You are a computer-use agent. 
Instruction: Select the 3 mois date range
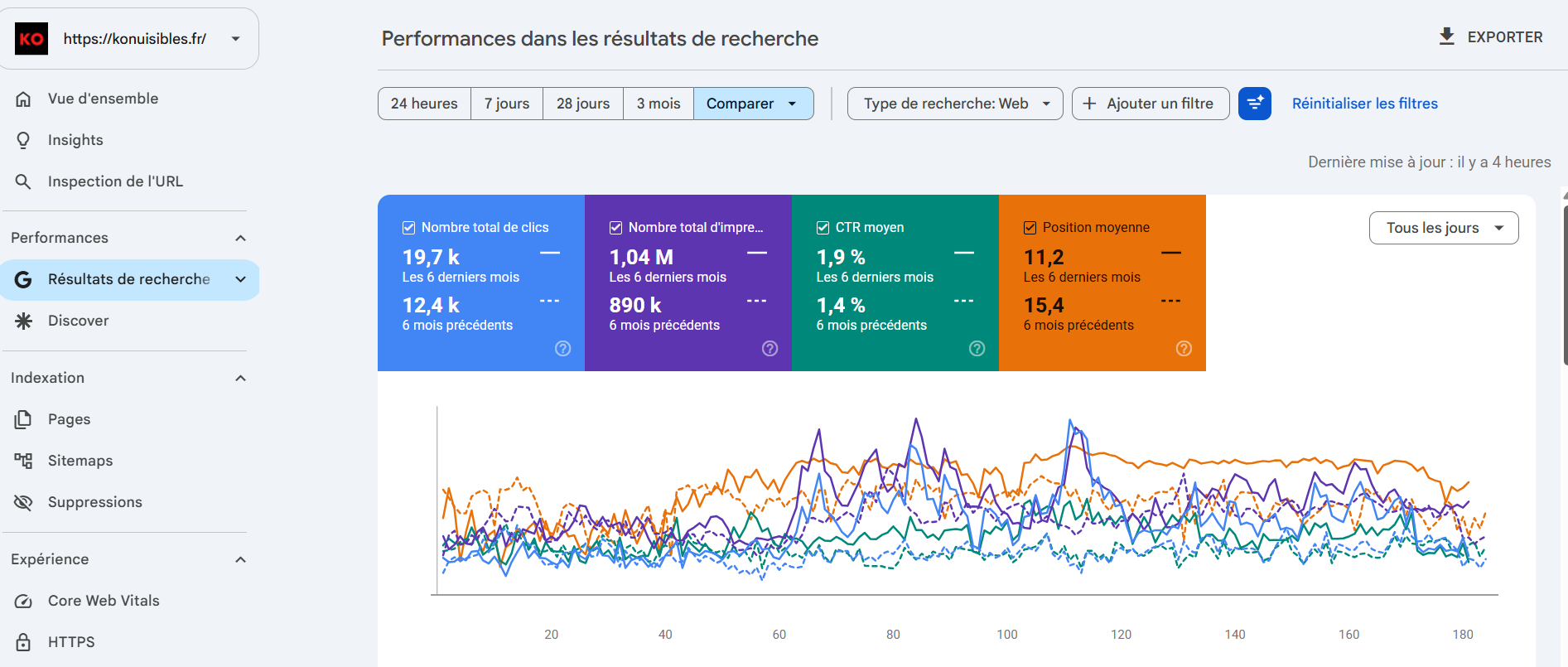pyautogui.click(x=659, y=104)
